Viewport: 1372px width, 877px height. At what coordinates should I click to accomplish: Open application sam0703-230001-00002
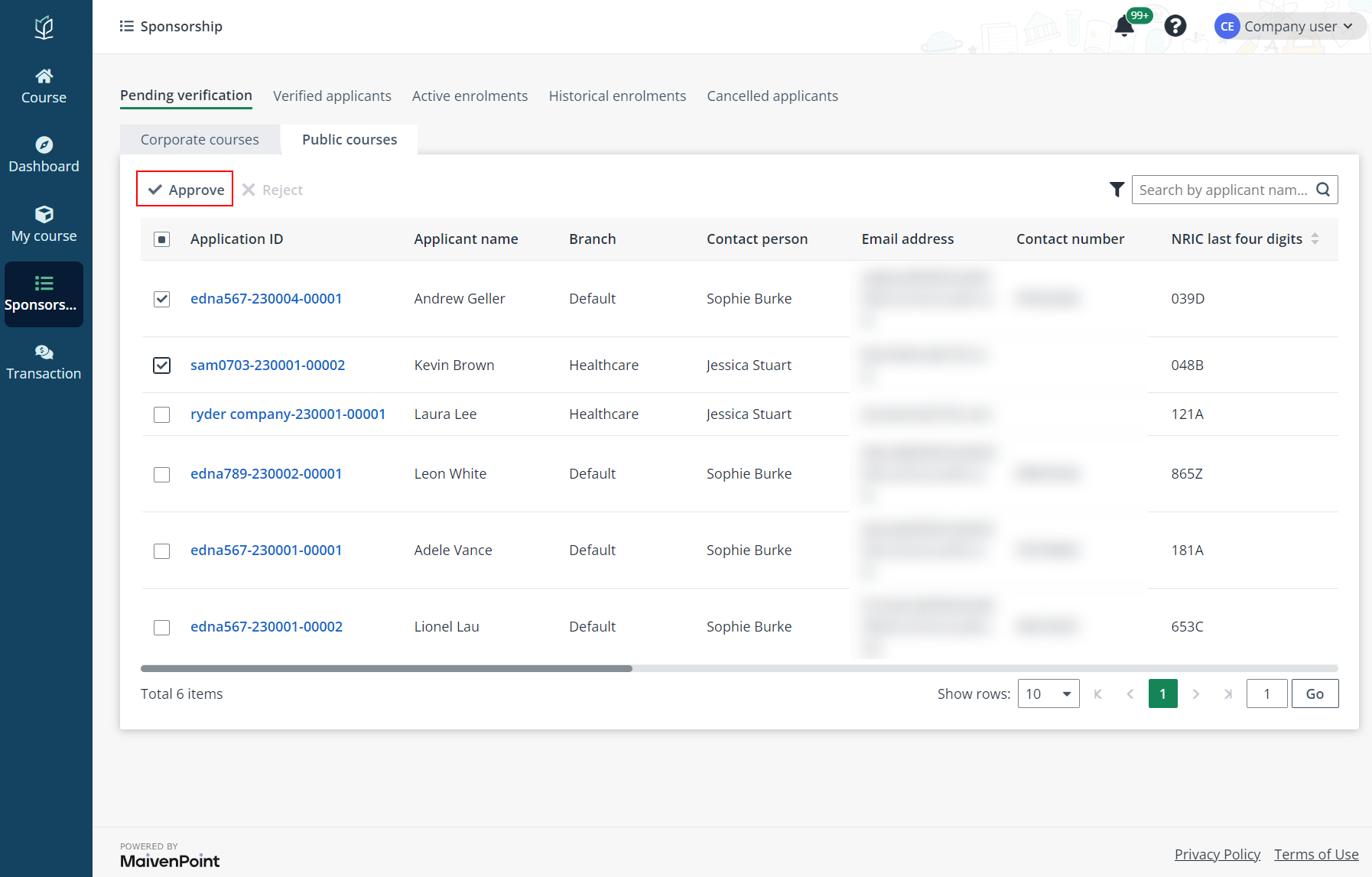[x=268, y=365]
